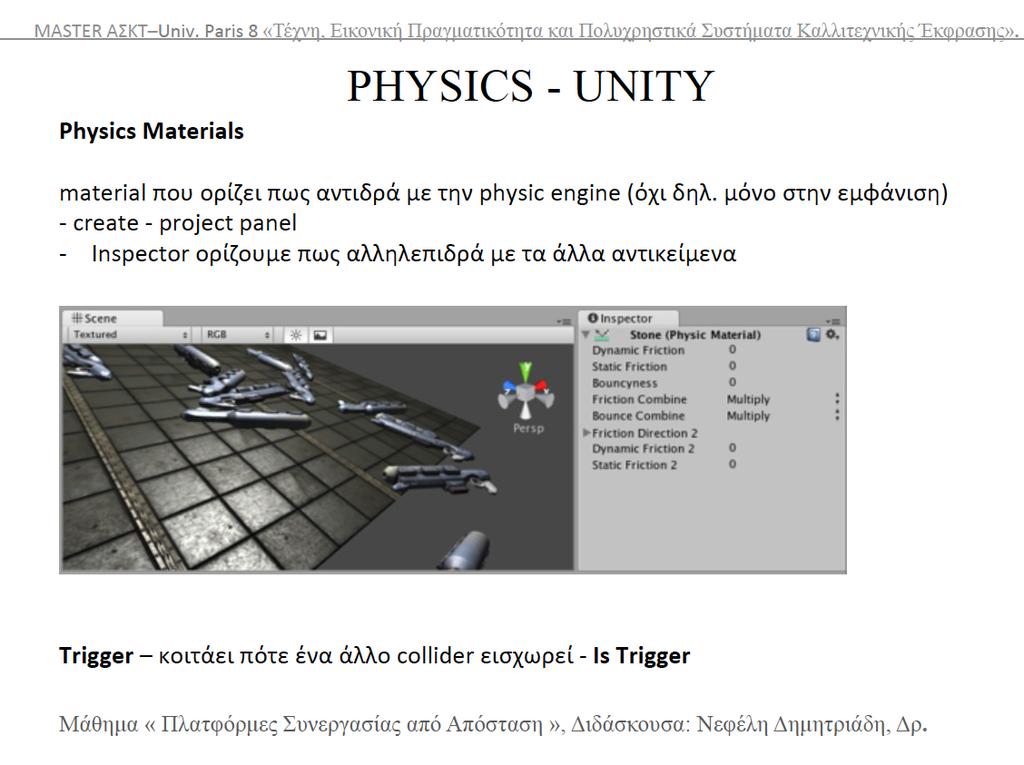
Task: Toggle Persp projection label
Action: pyautogui.click(x=528, y=429)
